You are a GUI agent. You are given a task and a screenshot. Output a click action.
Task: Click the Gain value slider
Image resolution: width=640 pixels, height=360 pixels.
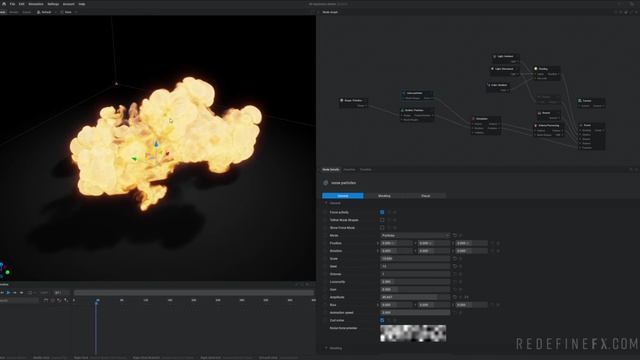[415, 290]
